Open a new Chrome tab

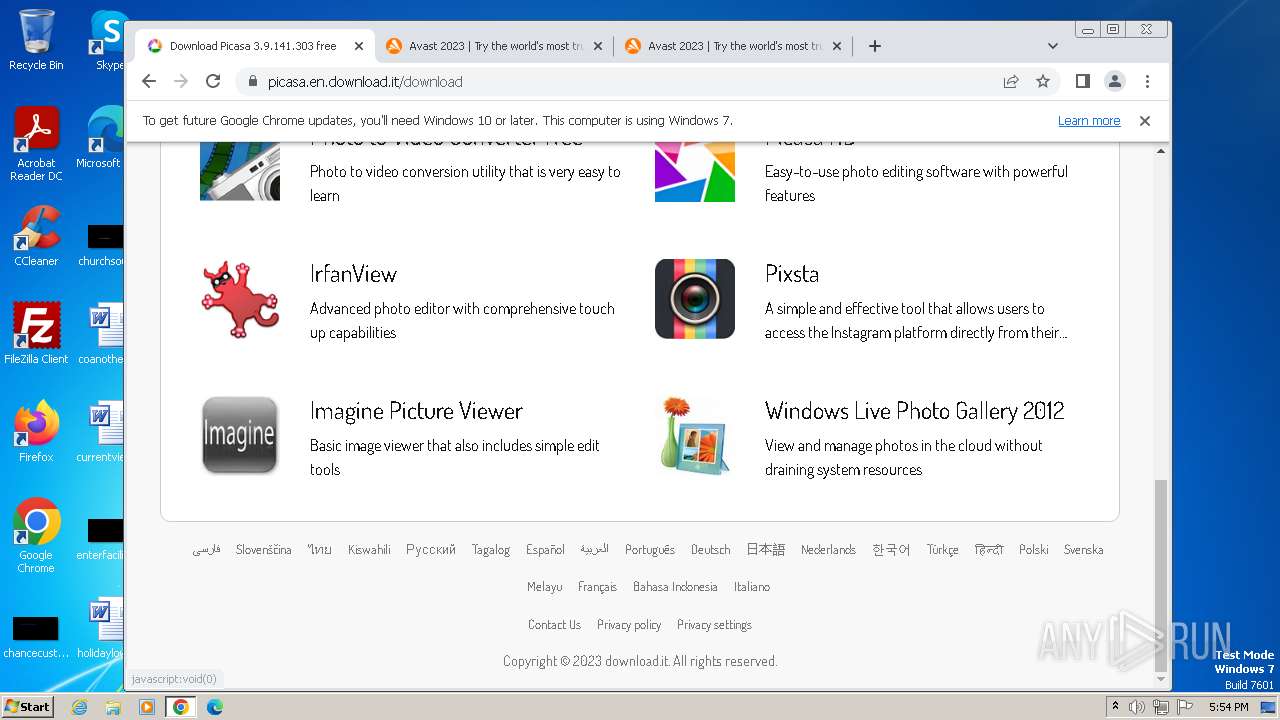point(875,46)
